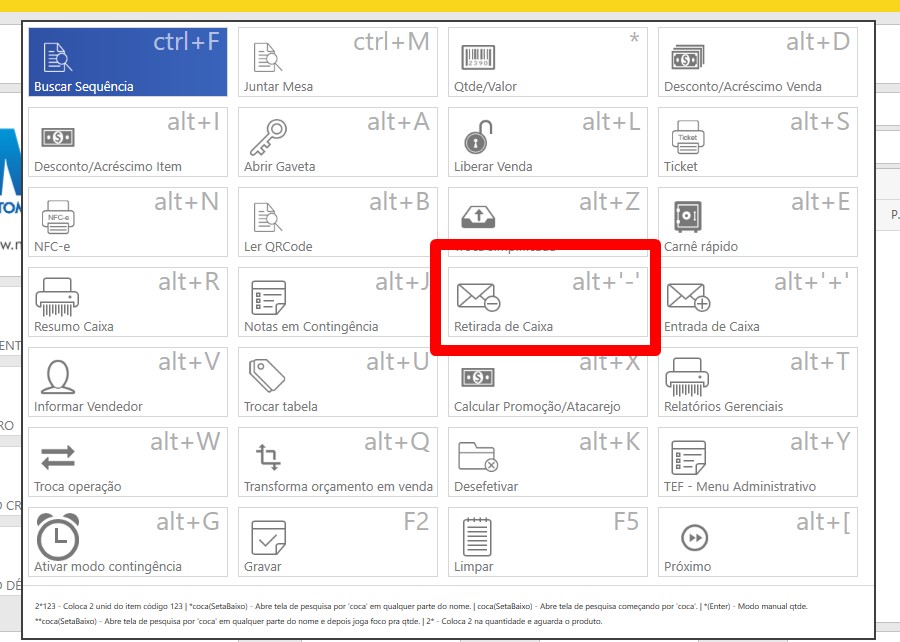Click the Troca operação arrows icon
900x642 pixels.
point(57,457)
